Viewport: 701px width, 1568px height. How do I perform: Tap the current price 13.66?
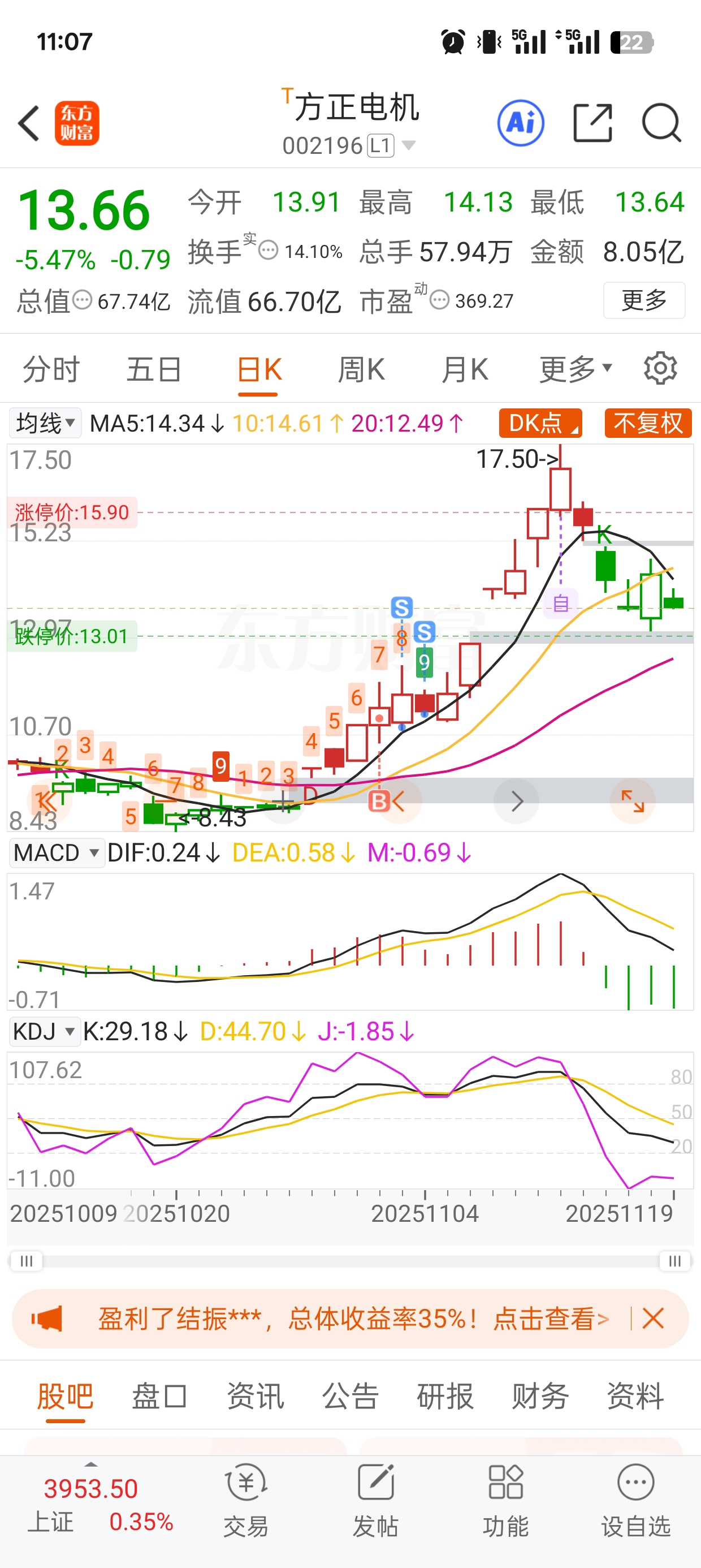tap(84, 210)
